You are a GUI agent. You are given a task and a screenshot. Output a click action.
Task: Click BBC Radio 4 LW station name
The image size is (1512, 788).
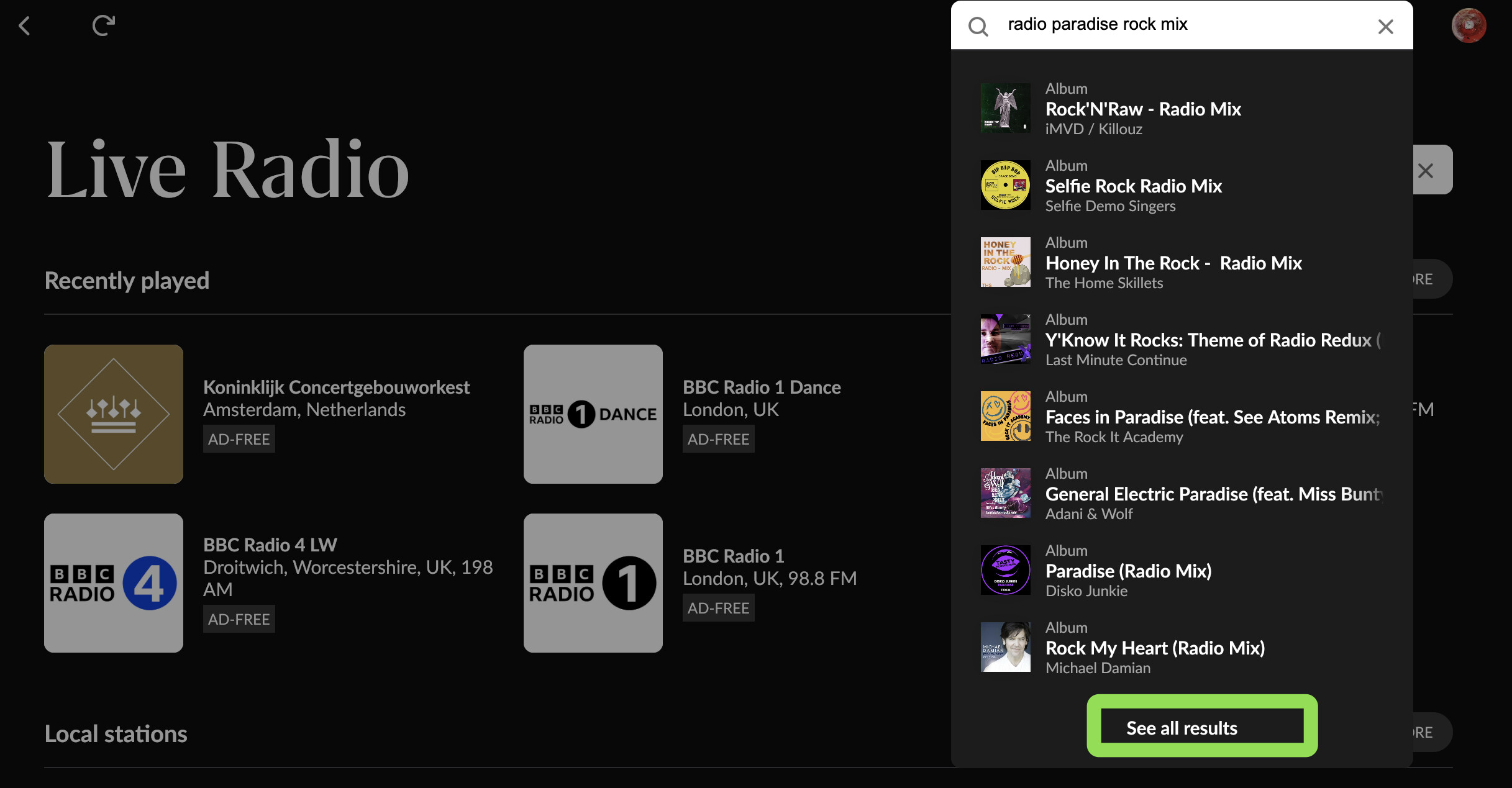click(x=270, y=545)
